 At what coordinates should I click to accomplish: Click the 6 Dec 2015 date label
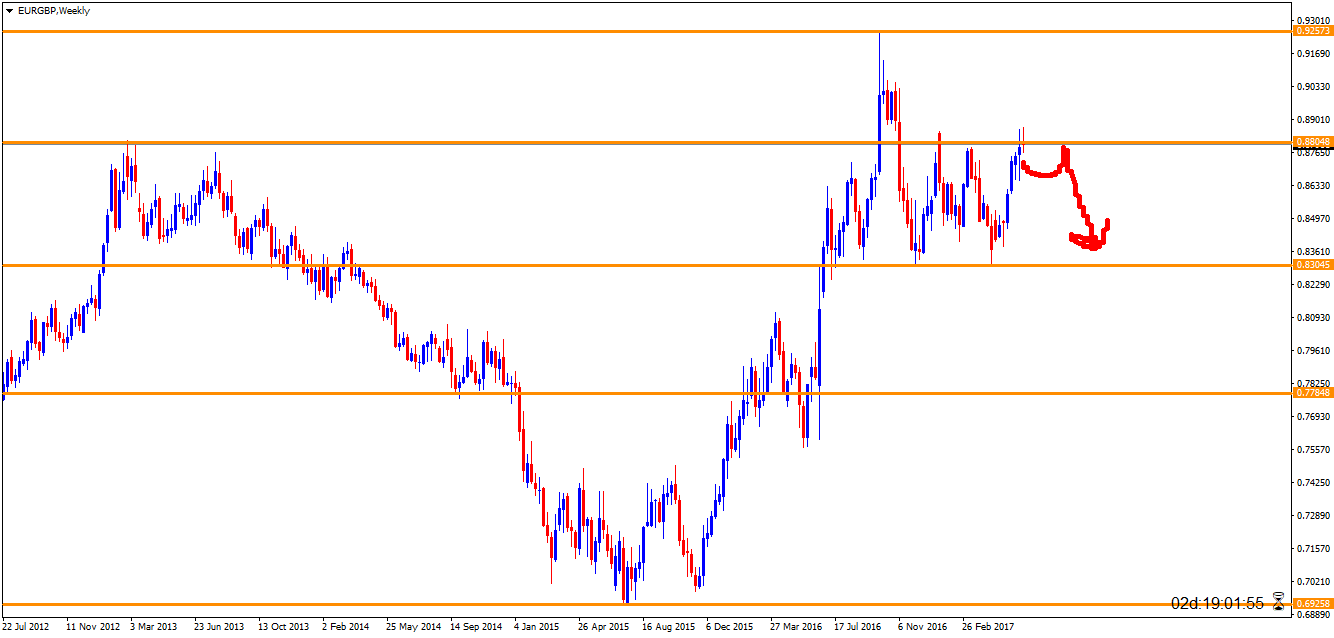click(729, 627)
